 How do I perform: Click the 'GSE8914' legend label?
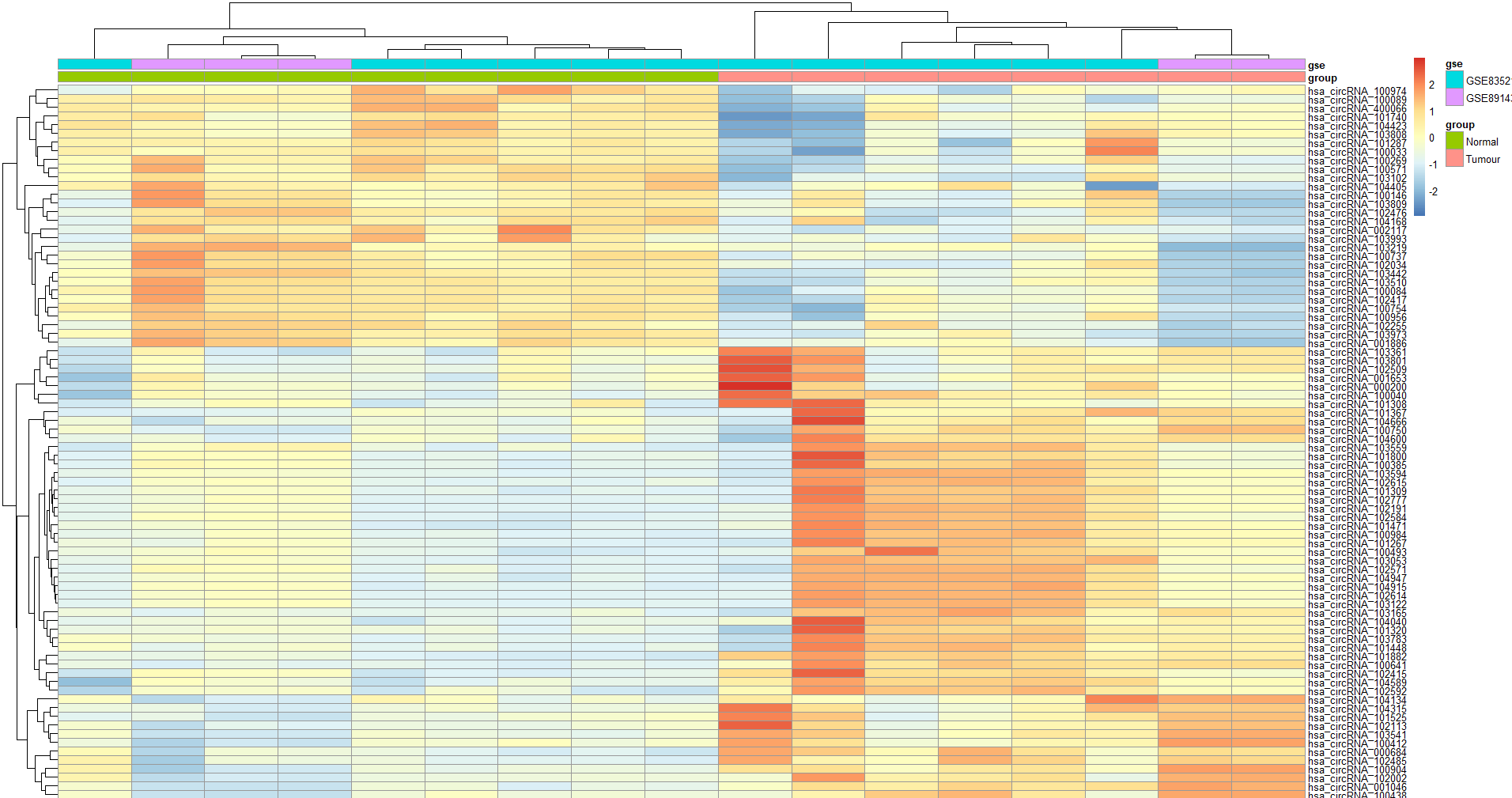1488,98
